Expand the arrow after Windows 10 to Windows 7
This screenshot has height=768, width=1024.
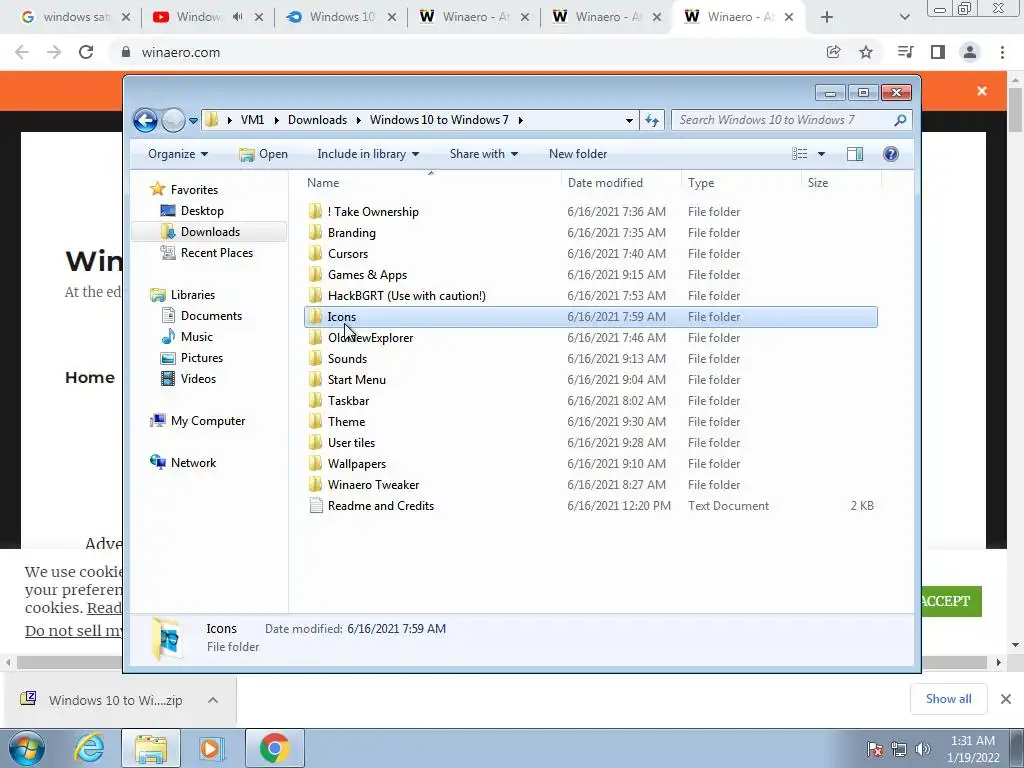(520, 120)
